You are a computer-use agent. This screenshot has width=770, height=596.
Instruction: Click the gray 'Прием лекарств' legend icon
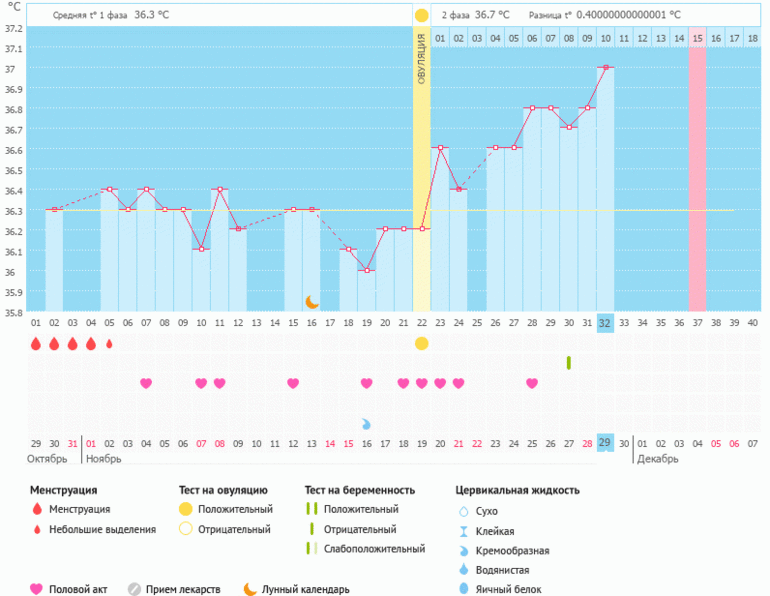(133, 589)
